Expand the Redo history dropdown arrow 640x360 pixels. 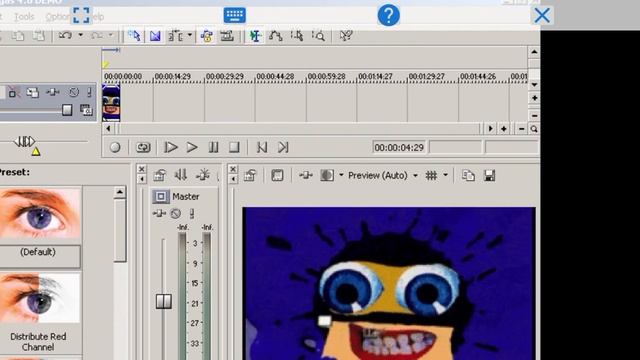(111, 35)
